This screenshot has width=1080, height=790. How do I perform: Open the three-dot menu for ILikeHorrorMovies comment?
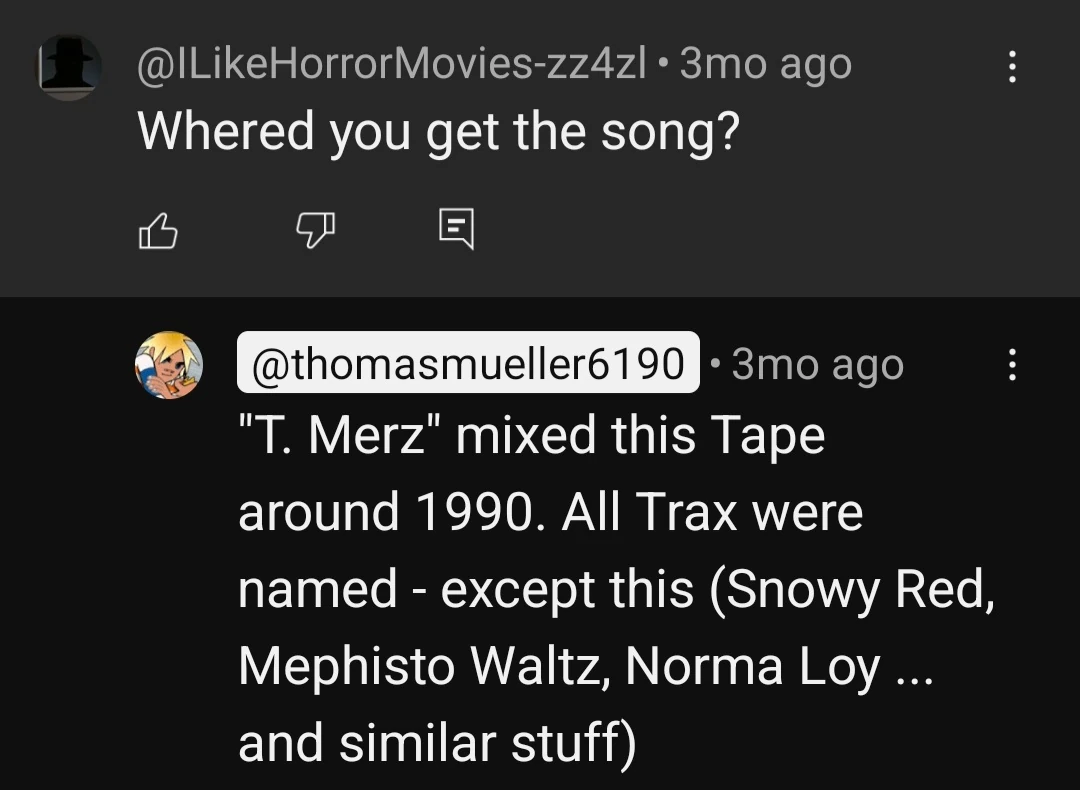click(x=1012, y=67)
